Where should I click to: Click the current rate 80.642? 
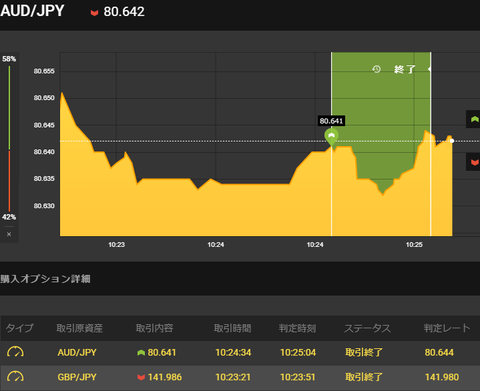tap(124, 12)
